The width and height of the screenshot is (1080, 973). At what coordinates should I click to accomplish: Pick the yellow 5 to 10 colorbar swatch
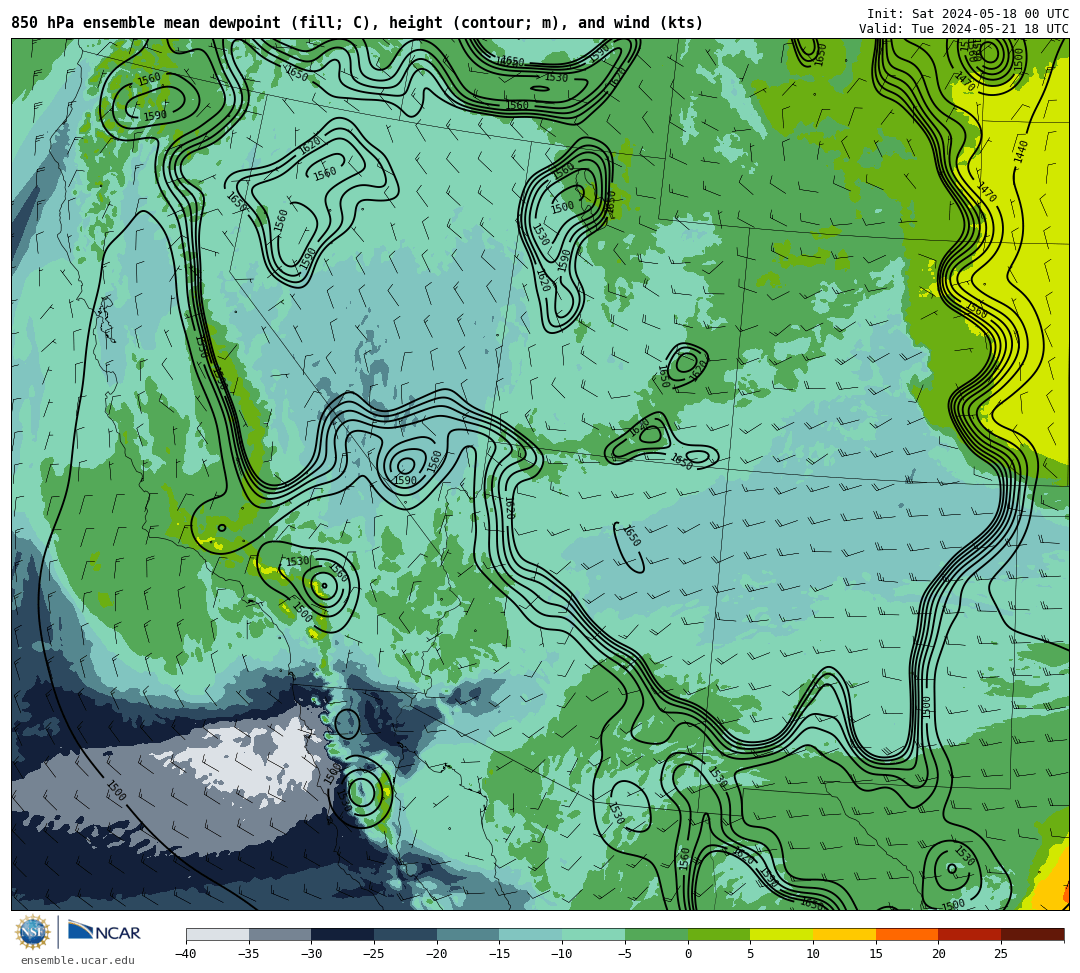pos(782,934)
